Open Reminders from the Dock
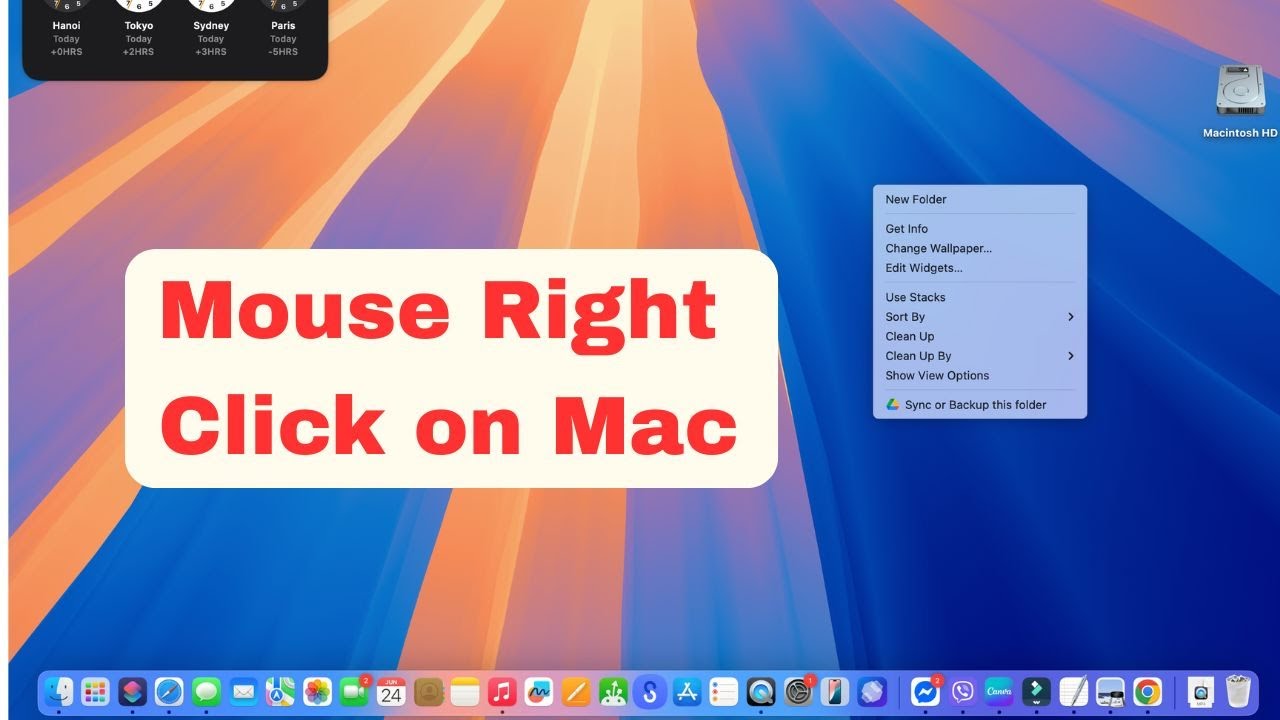Image resolution: width=1280 pixels, height=720 pixels. click(x=724, y=691)
